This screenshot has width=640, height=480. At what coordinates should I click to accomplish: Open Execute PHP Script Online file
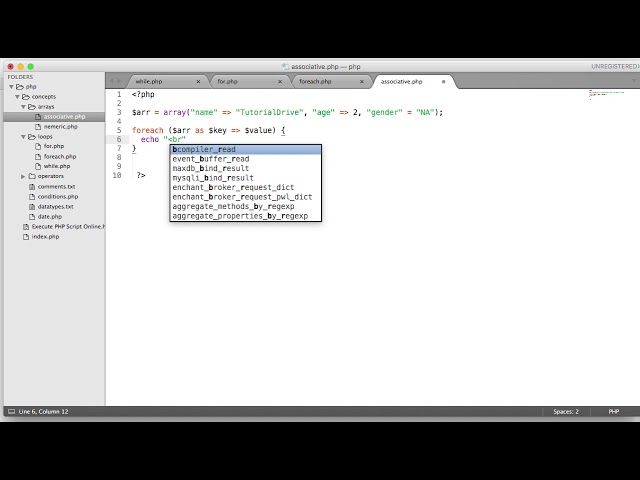(x=68, y=227)
